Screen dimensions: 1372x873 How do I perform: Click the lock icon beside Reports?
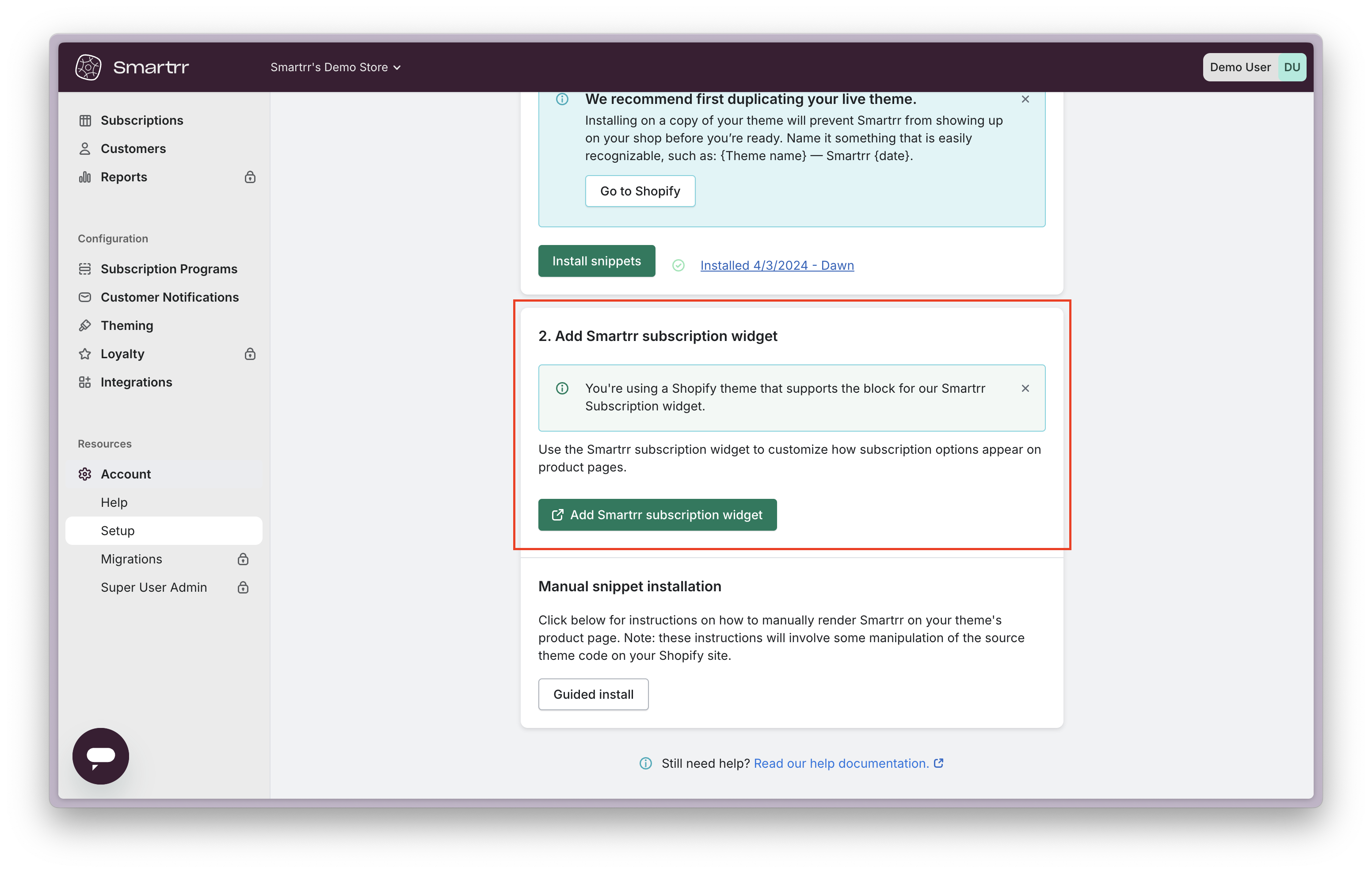250,177
